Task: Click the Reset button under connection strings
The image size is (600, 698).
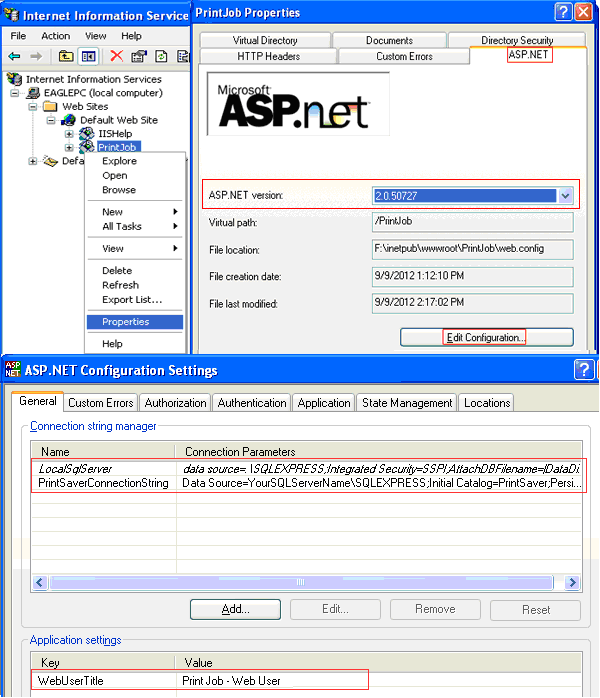Action: (x=535, y=610)
